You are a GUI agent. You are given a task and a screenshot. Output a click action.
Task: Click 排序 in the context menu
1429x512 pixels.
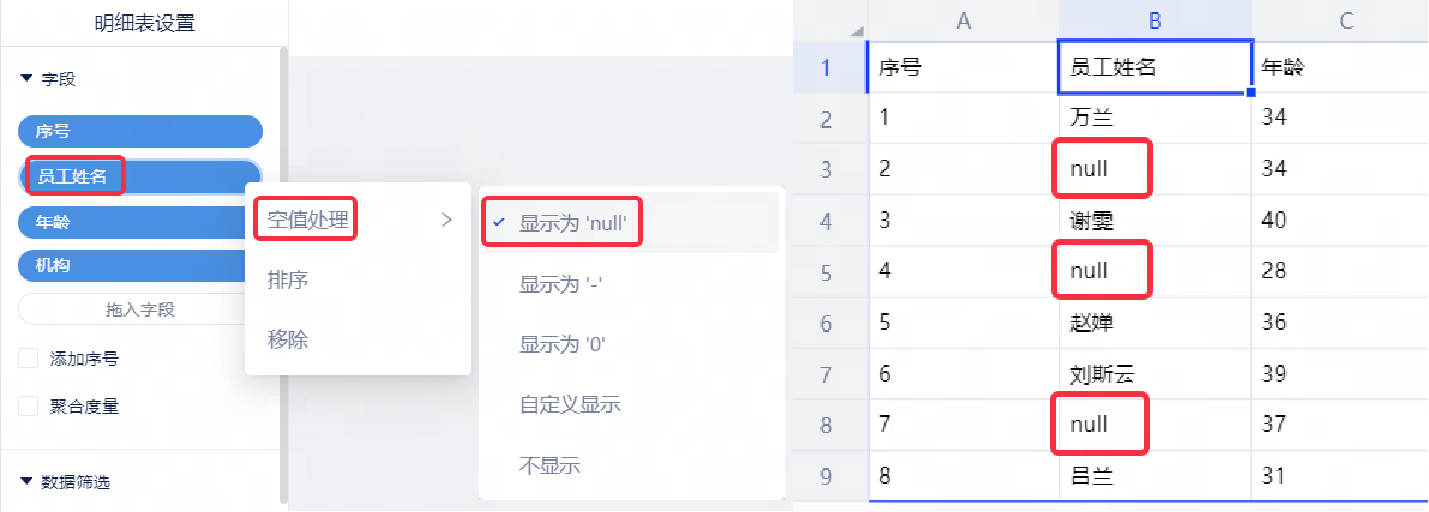coord(288,280)
